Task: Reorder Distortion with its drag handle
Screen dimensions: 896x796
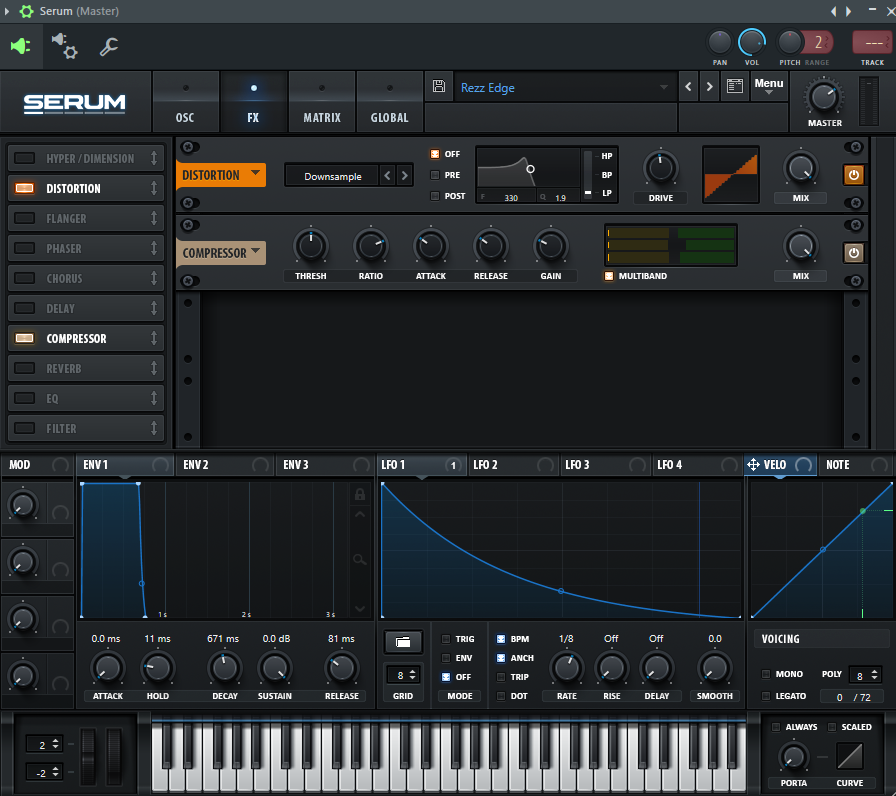Action: click(154, 188)
